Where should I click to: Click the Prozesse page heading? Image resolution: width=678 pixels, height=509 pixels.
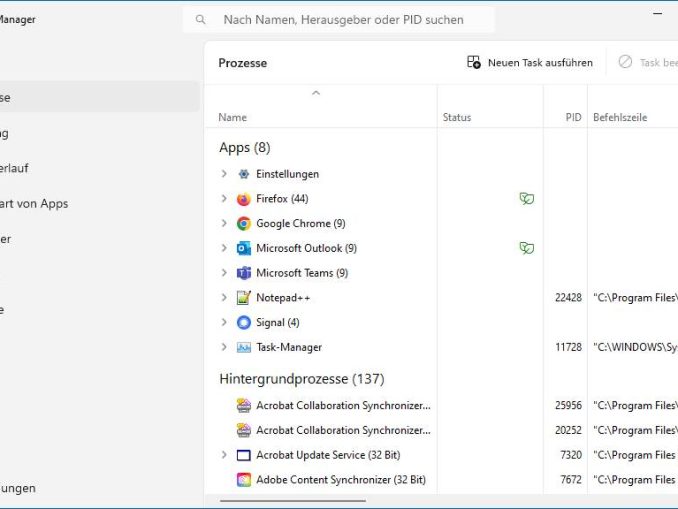click(x=243, y=63)
